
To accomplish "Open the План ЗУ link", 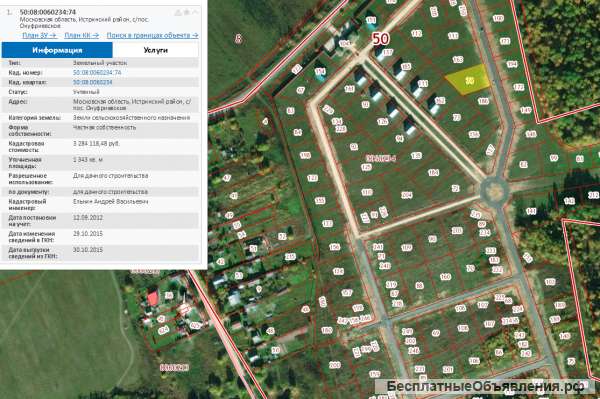I will tap(40, 35).
